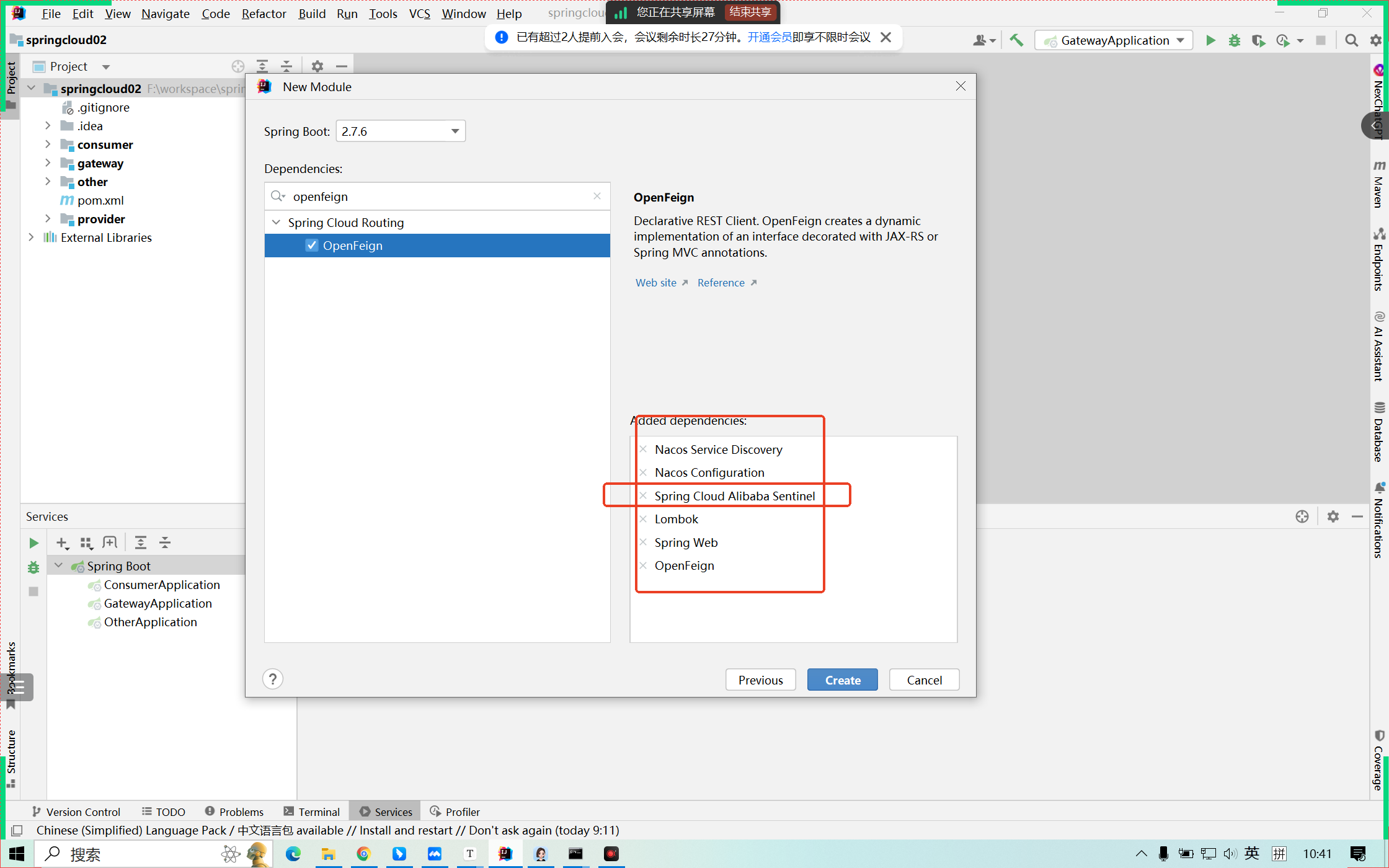1389x868 pixels.
Task: Hide the Project panel with minus icon
Action: [342, 66]
